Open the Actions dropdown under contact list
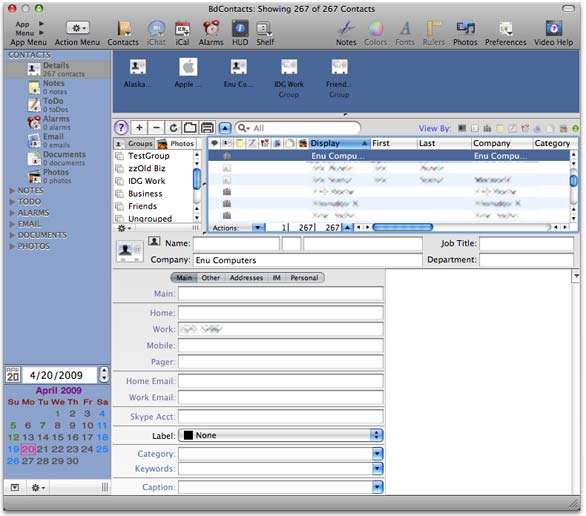The width and height of the screenshot is (586, 516). (x=258, y=228)
